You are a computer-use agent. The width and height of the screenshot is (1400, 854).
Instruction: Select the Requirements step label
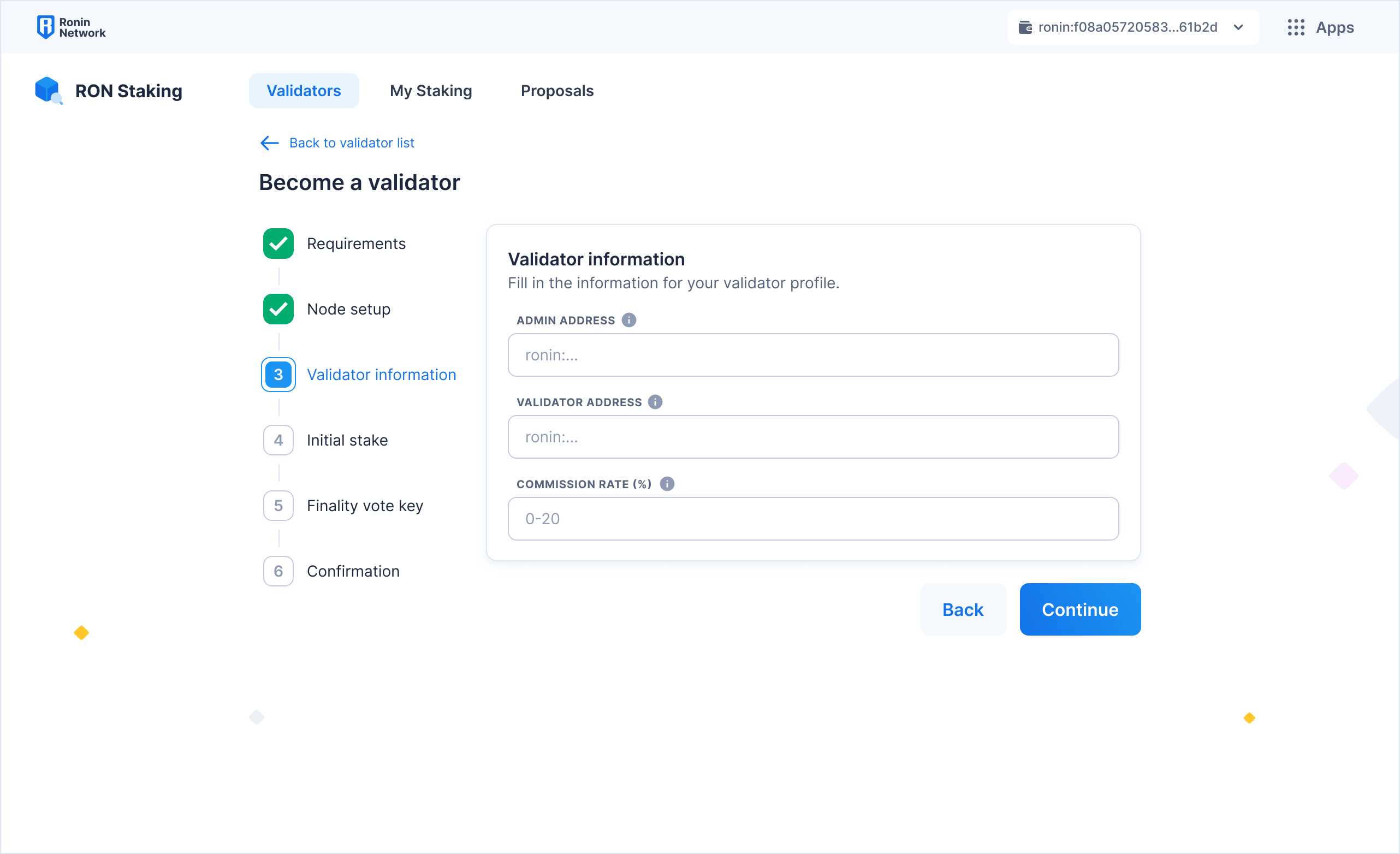[x=356, y=244]
